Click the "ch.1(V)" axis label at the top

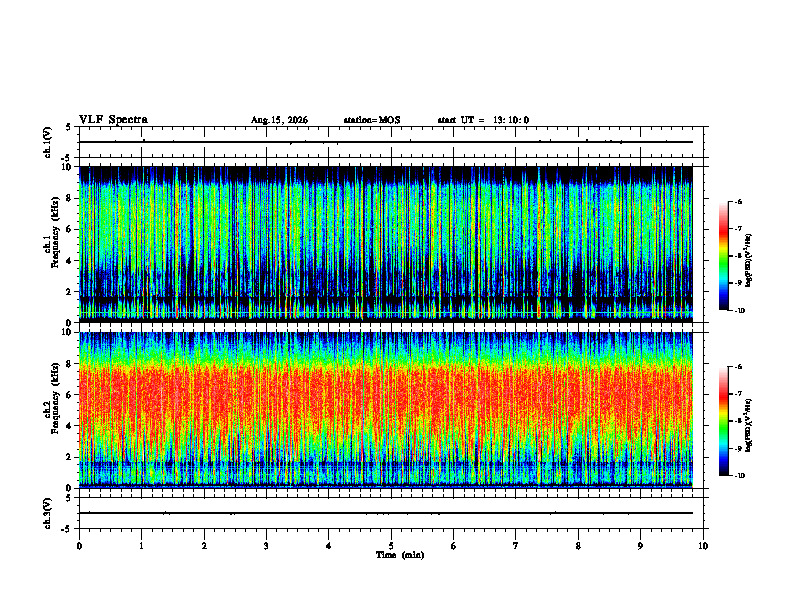pyautogui.click(x=48, y=142)
